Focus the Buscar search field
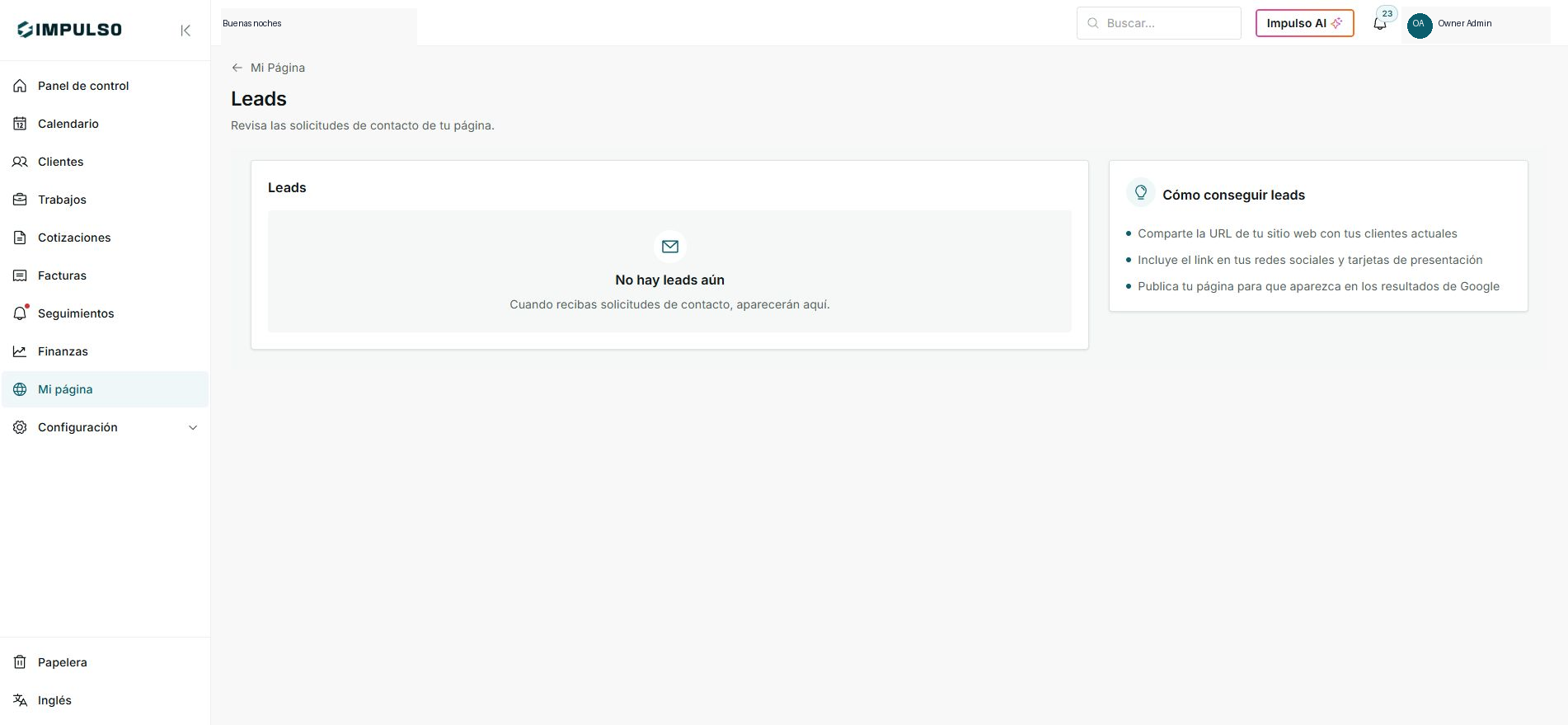1568x725 pixels. [x=1158, y=23]
